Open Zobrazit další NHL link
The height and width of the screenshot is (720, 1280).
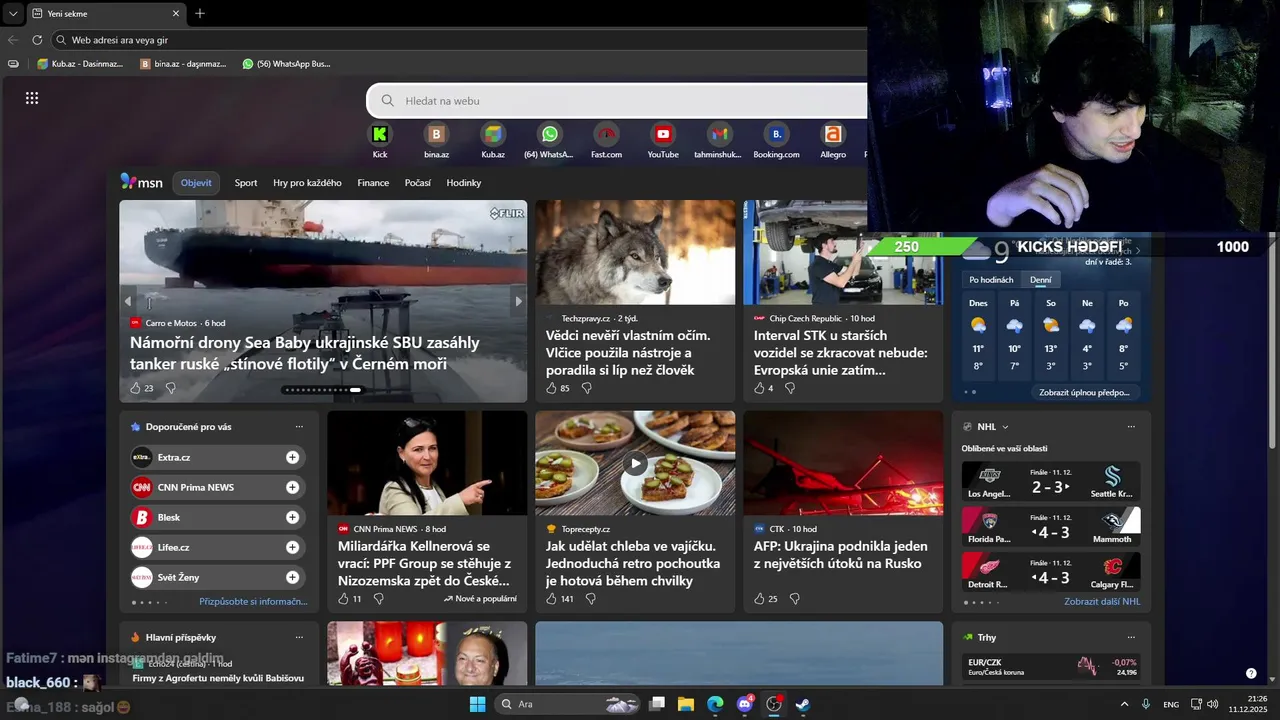coord(1102,602)
